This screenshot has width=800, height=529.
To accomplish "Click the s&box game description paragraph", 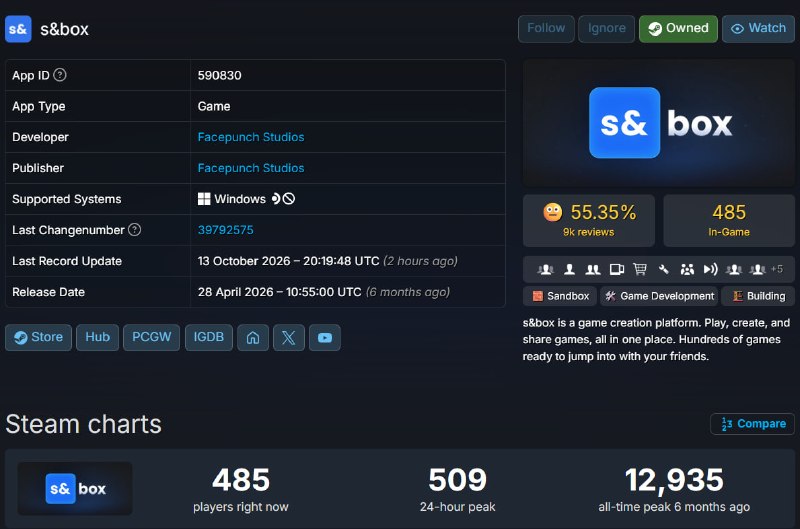I will coord(657,340).
